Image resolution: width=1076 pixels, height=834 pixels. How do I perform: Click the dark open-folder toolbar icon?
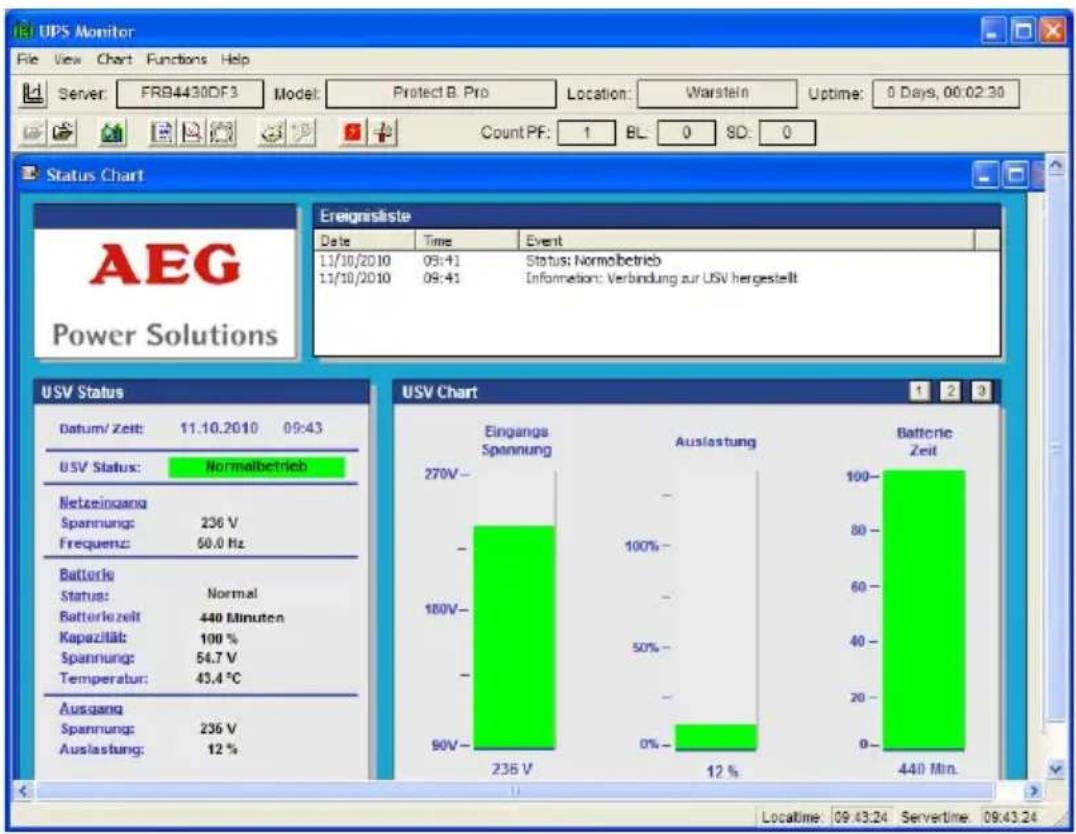tap(62, 132)
